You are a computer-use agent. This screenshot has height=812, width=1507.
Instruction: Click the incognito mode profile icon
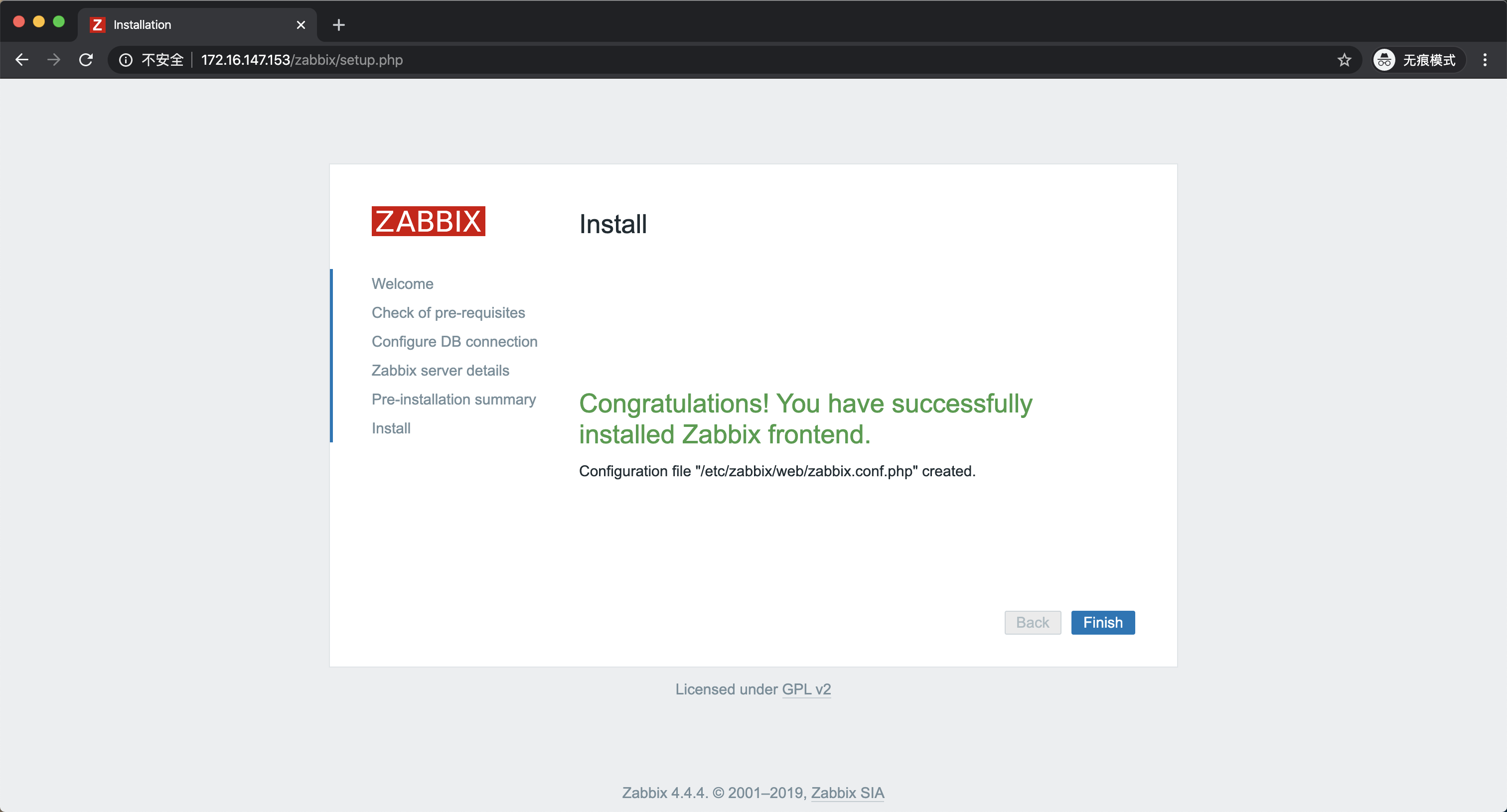[x=1384, y=60]
